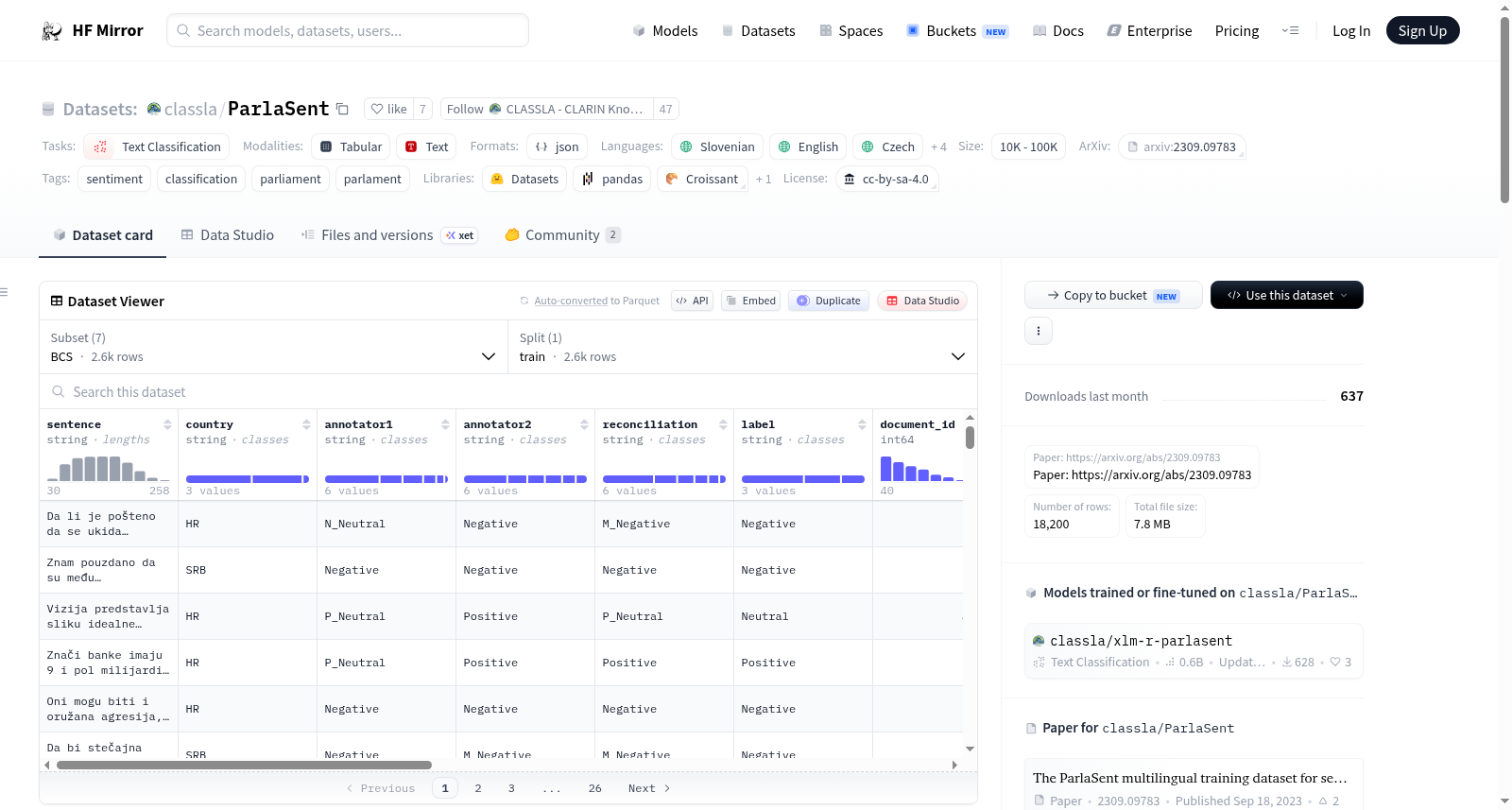This screenshot has height=810, width=1512.
Task: Switch to the Dataset card tab
Action: 103,235
